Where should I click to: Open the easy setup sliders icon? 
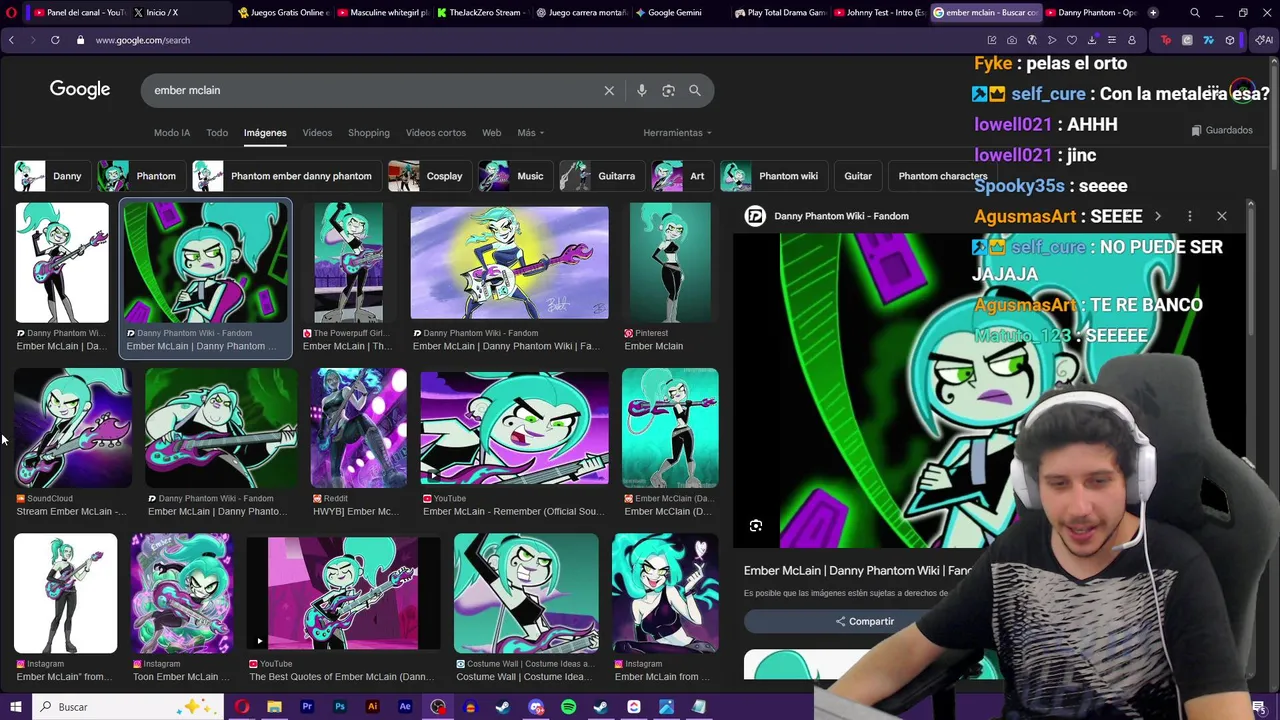(x=1111, y=40)
